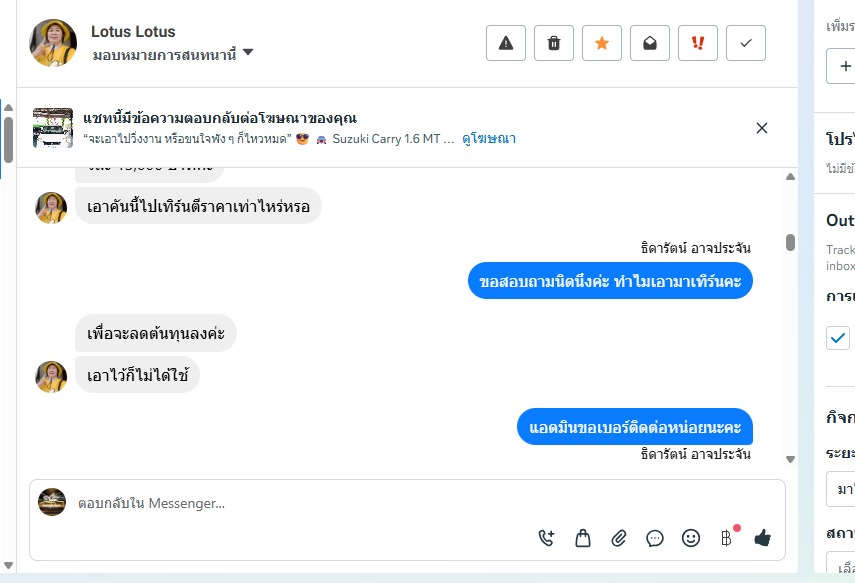Flag conversation with red exclamation marks
This screenshot has width=855, height=583.
click(698, 43)
